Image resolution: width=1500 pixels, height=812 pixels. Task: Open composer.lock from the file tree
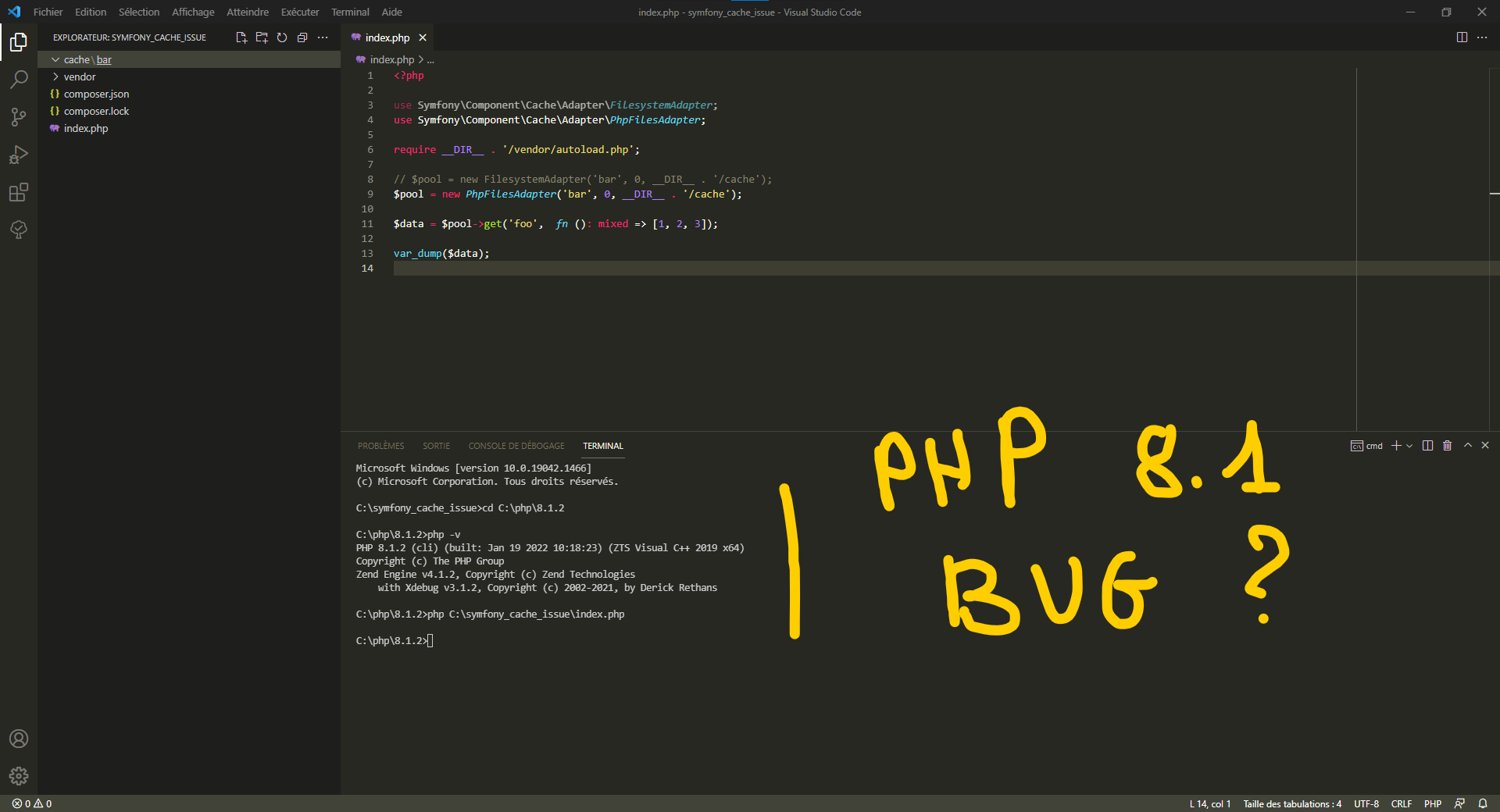pyautogui.click(x=188, y=111)
